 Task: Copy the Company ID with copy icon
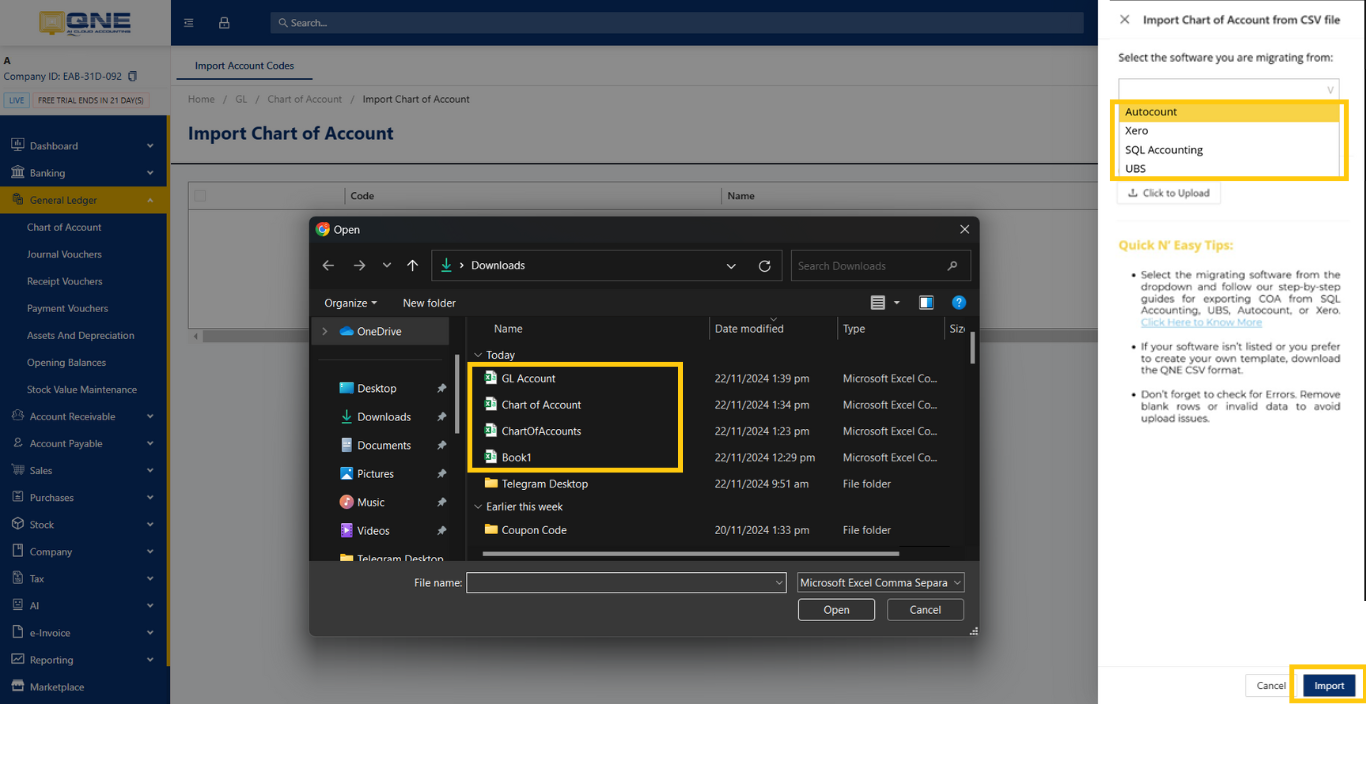tap(133, 76)
